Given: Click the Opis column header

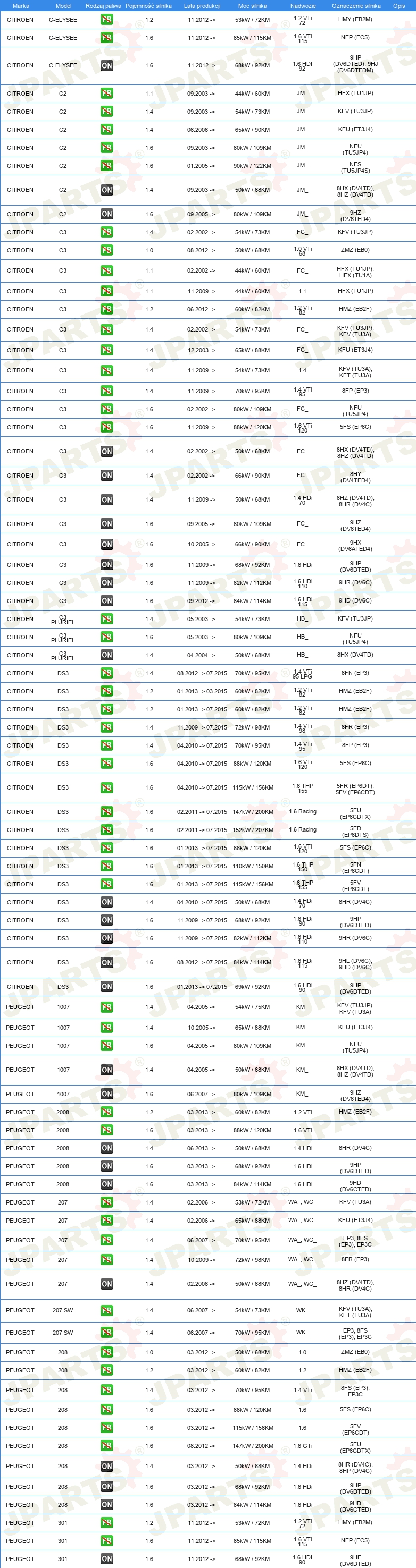Looking at the screenshot, I should (x=399, y=6).
